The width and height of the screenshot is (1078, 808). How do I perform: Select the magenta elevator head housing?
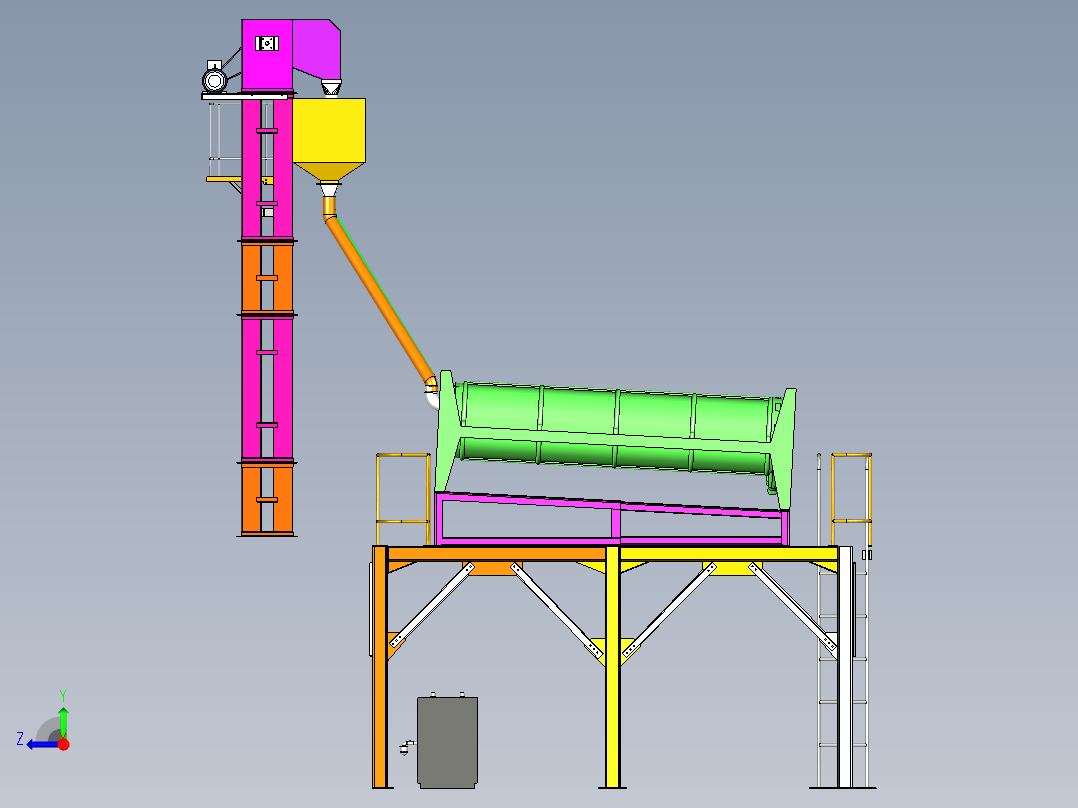point(267,56)
